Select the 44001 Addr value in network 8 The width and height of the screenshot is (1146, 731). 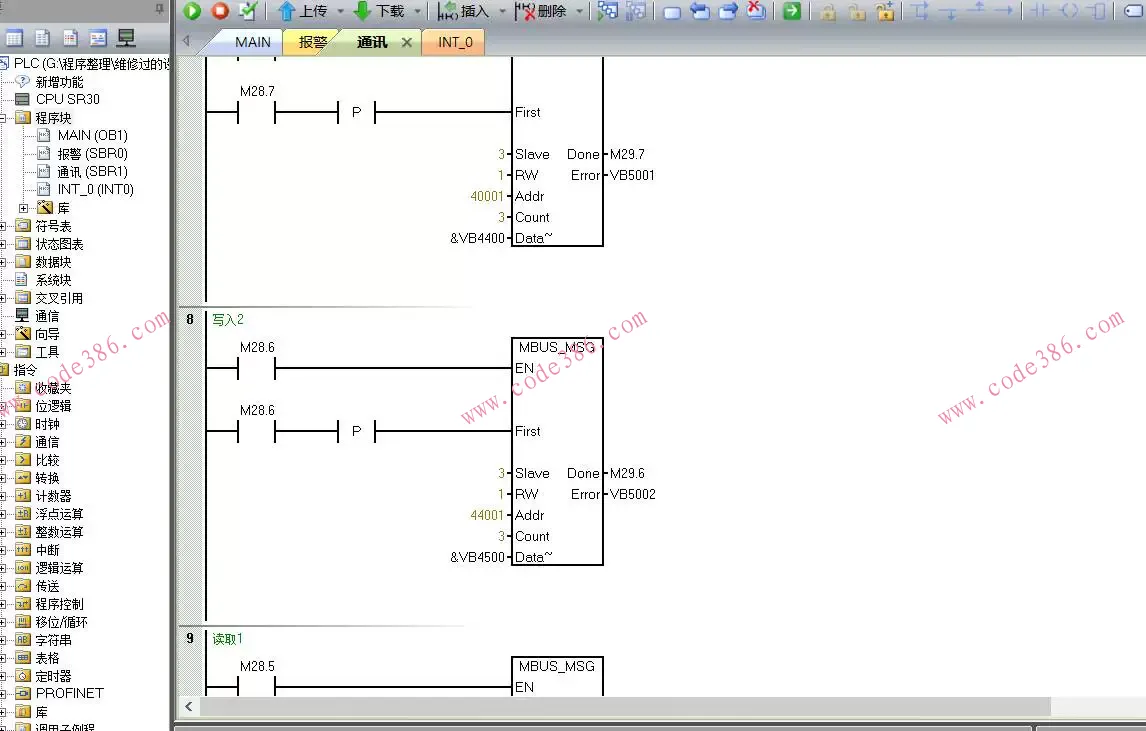point(487,516)
